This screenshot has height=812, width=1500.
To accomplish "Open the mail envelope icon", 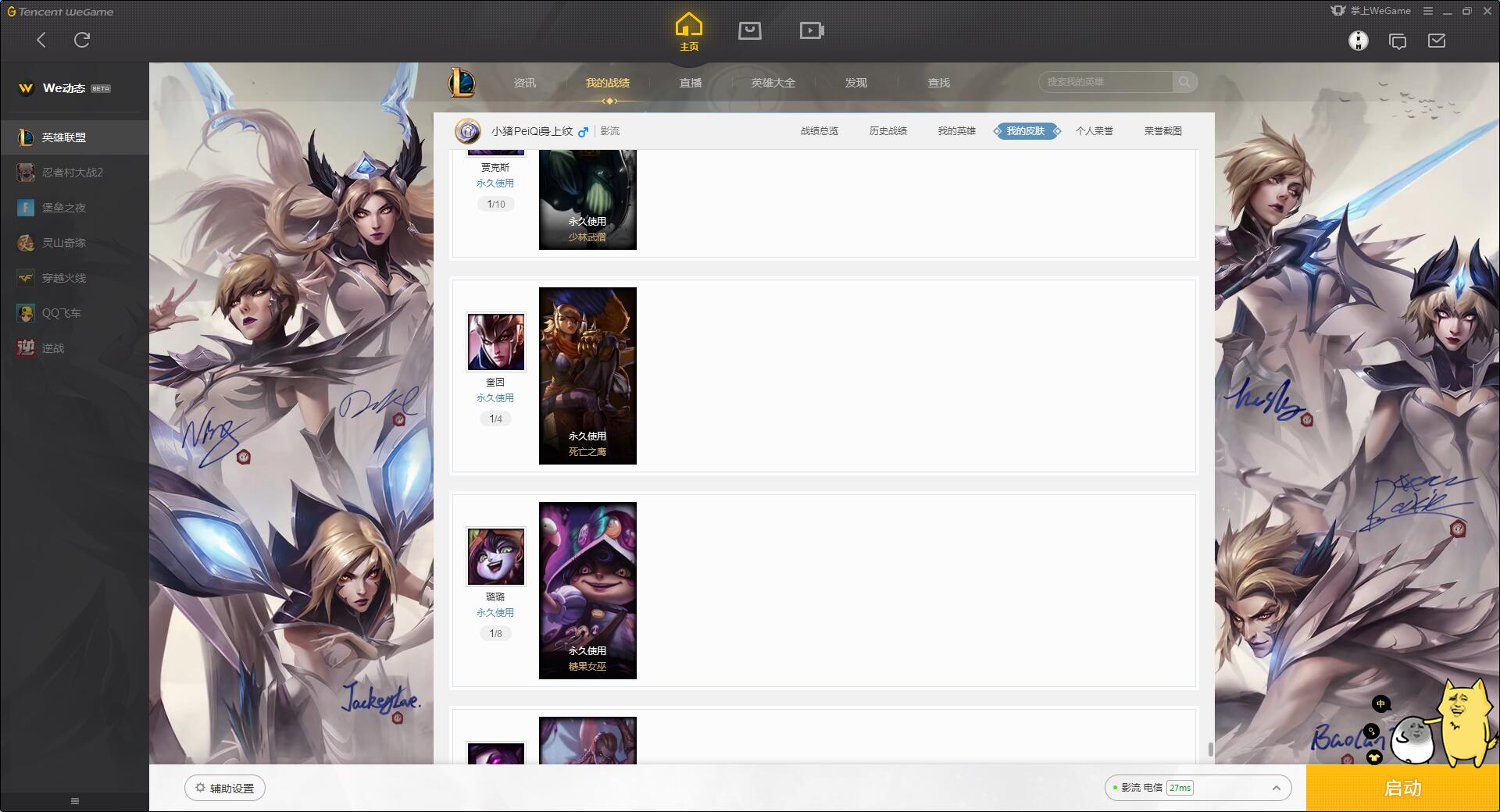I will tap(1437, 41).
